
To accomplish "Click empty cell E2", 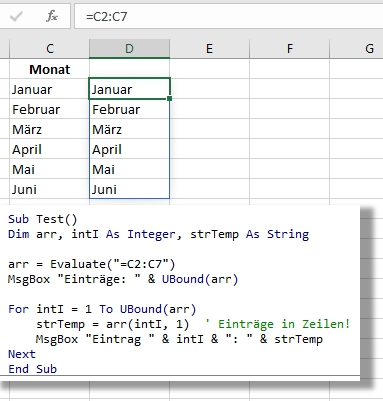I will tap(209, 89).
